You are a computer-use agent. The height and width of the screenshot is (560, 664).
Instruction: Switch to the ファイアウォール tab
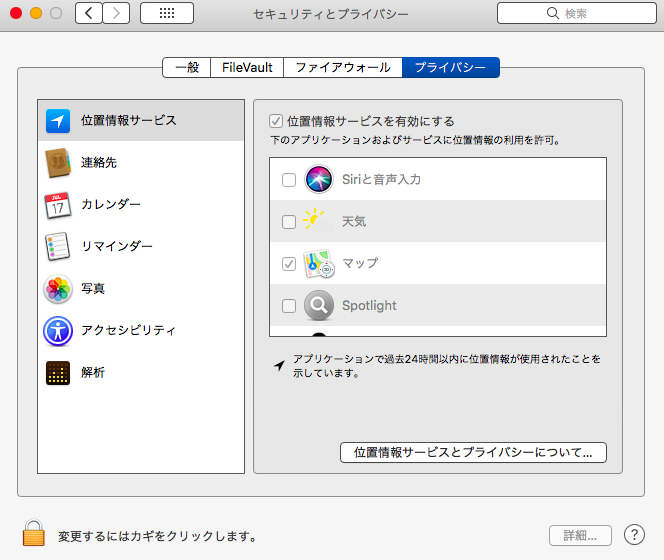click(342, 68)
